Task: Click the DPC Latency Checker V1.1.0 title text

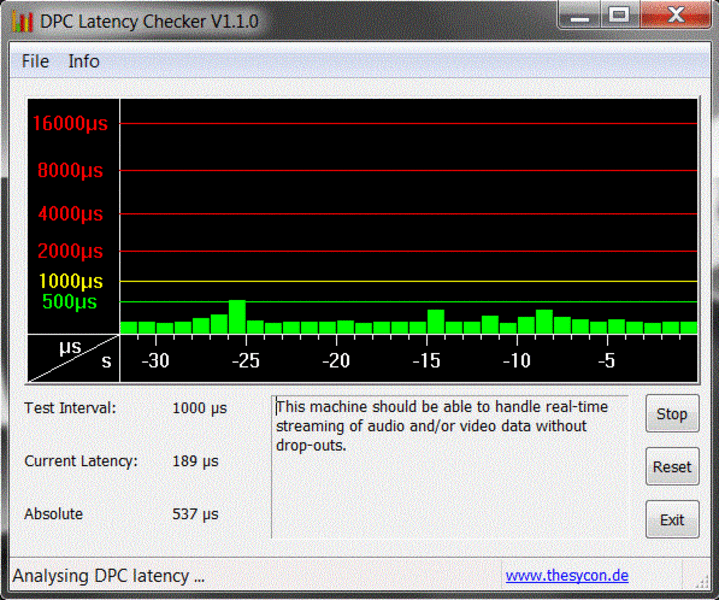Action: (149, 22)
